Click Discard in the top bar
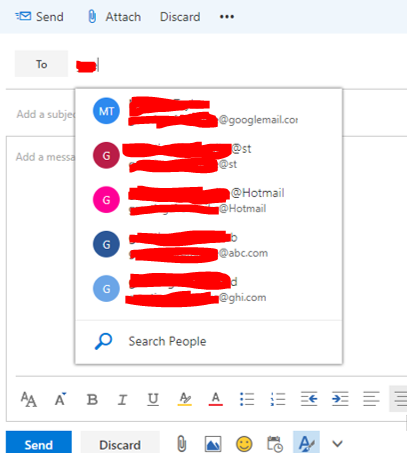 [180, 17]
